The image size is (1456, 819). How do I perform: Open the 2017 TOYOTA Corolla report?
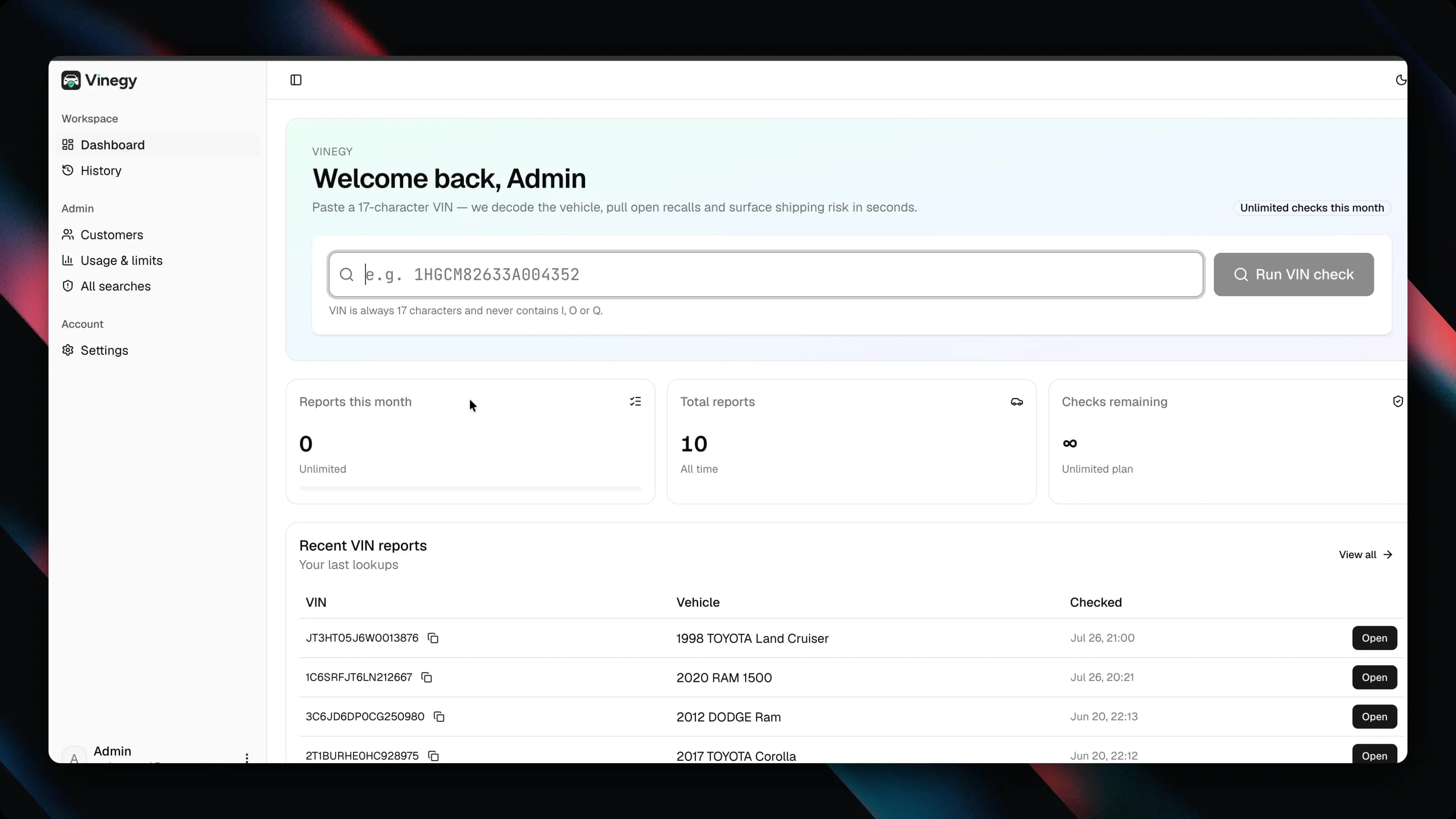[x=1374, y=754]
